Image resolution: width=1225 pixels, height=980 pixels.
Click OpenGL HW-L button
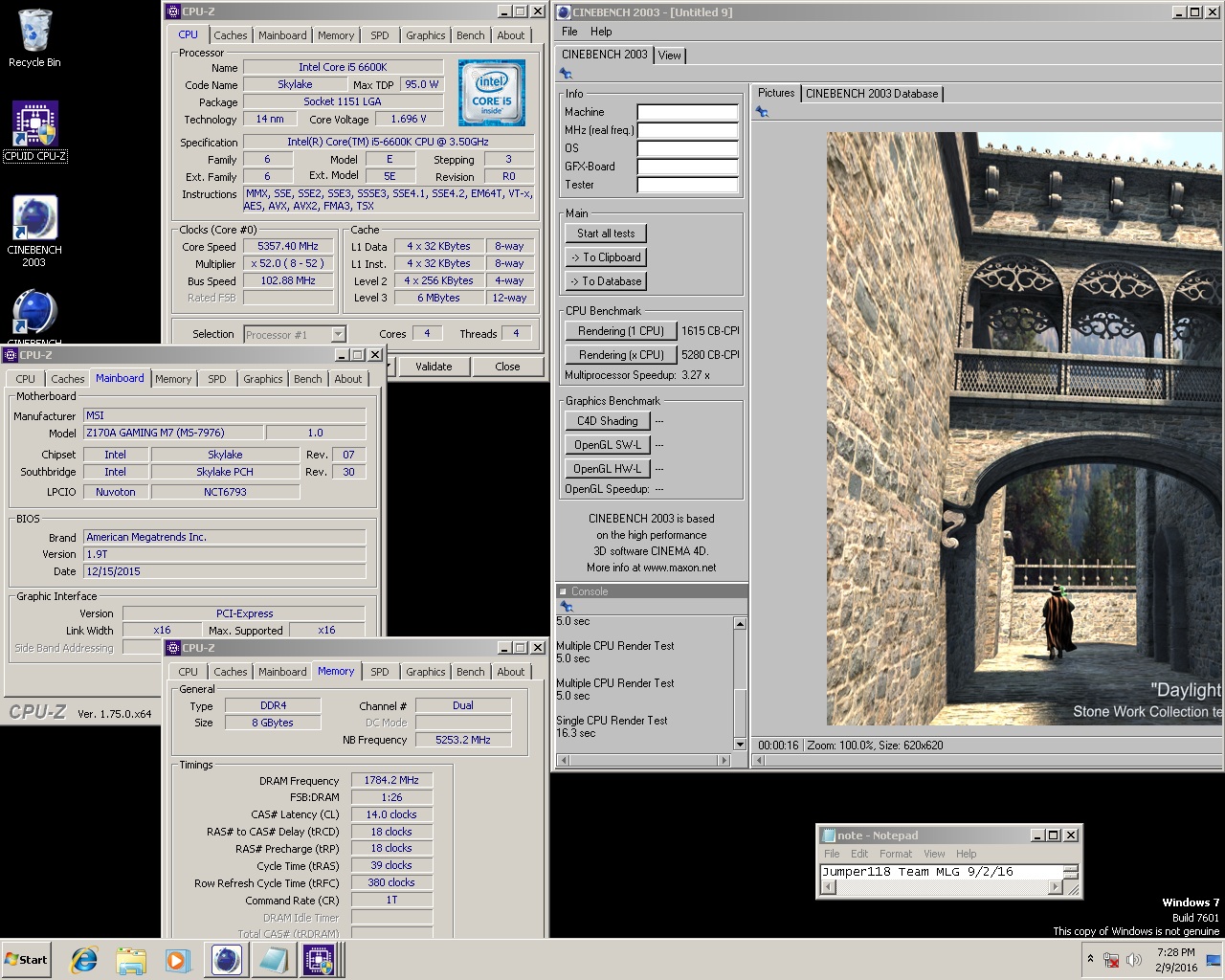coord(607,469)
